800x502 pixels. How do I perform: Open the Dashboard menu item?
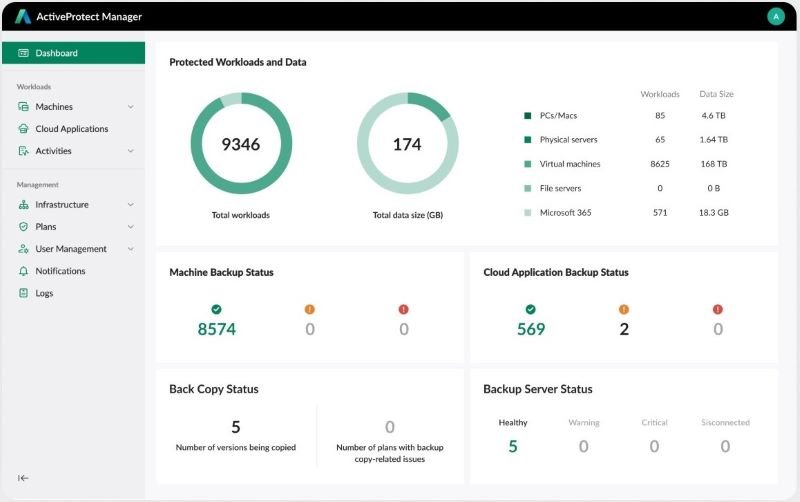73,53
